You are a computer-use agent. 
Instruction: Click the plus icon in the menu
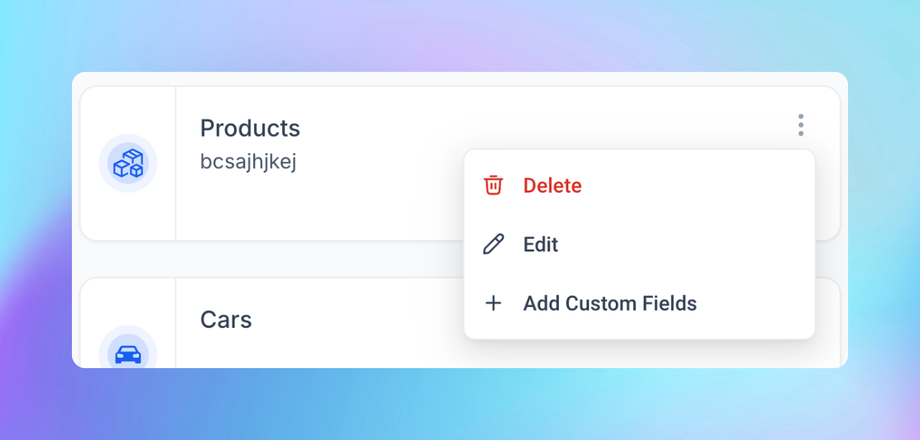click(493, 303)
